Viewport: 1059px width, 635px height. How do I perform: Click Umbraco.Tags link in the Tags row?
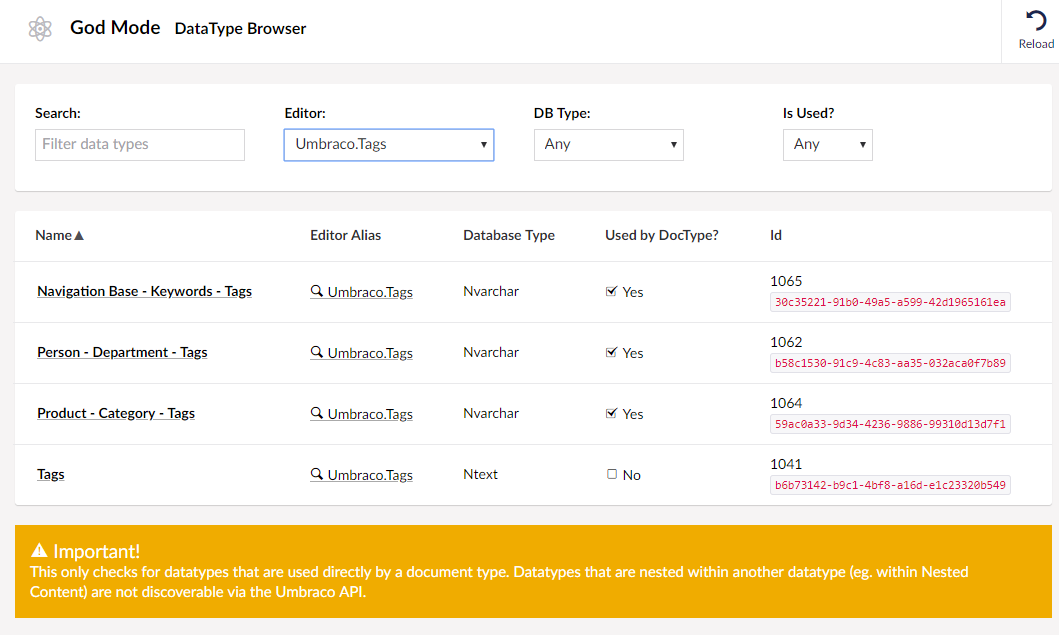coord(370,475)
